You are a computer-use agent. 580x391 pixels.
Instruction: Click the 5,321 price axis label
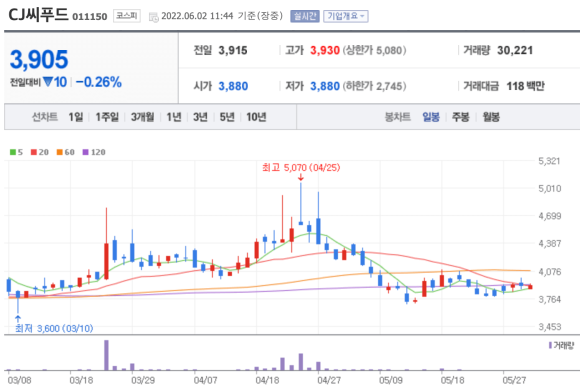coord(549,161)
